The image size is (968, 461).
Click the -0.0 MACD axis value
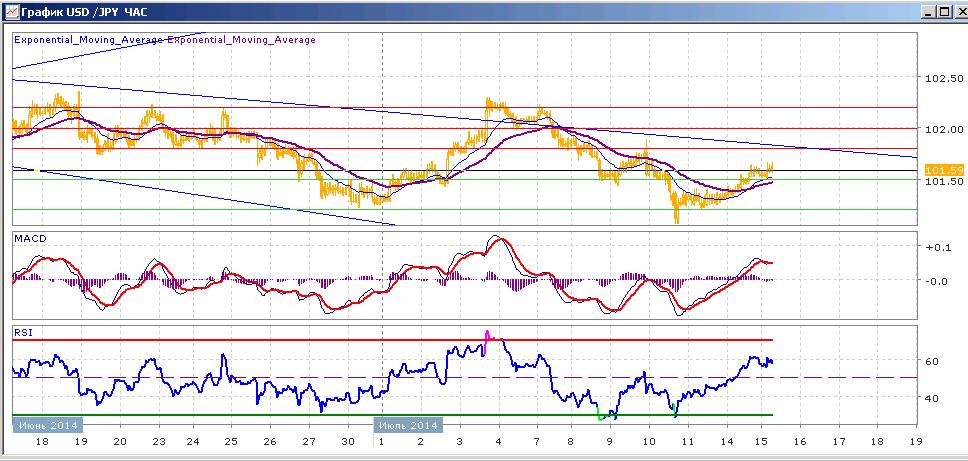[x=936, y=281]
